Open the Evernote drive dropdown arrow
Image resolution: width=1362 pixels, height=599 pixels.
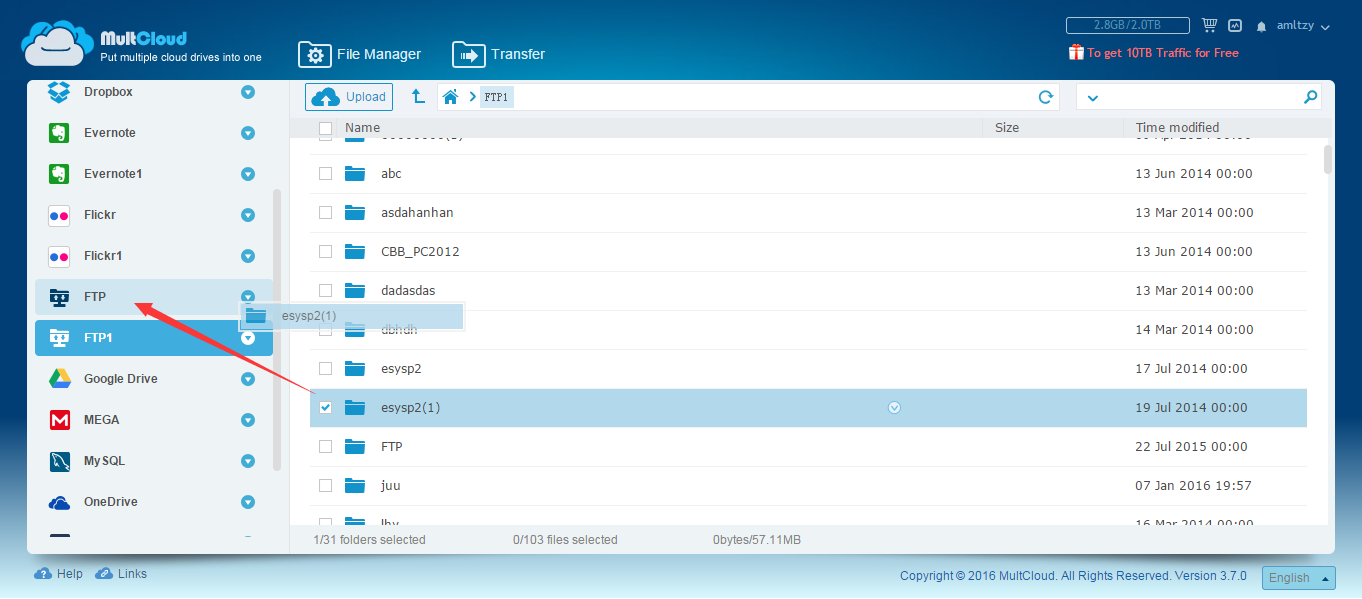248,133
